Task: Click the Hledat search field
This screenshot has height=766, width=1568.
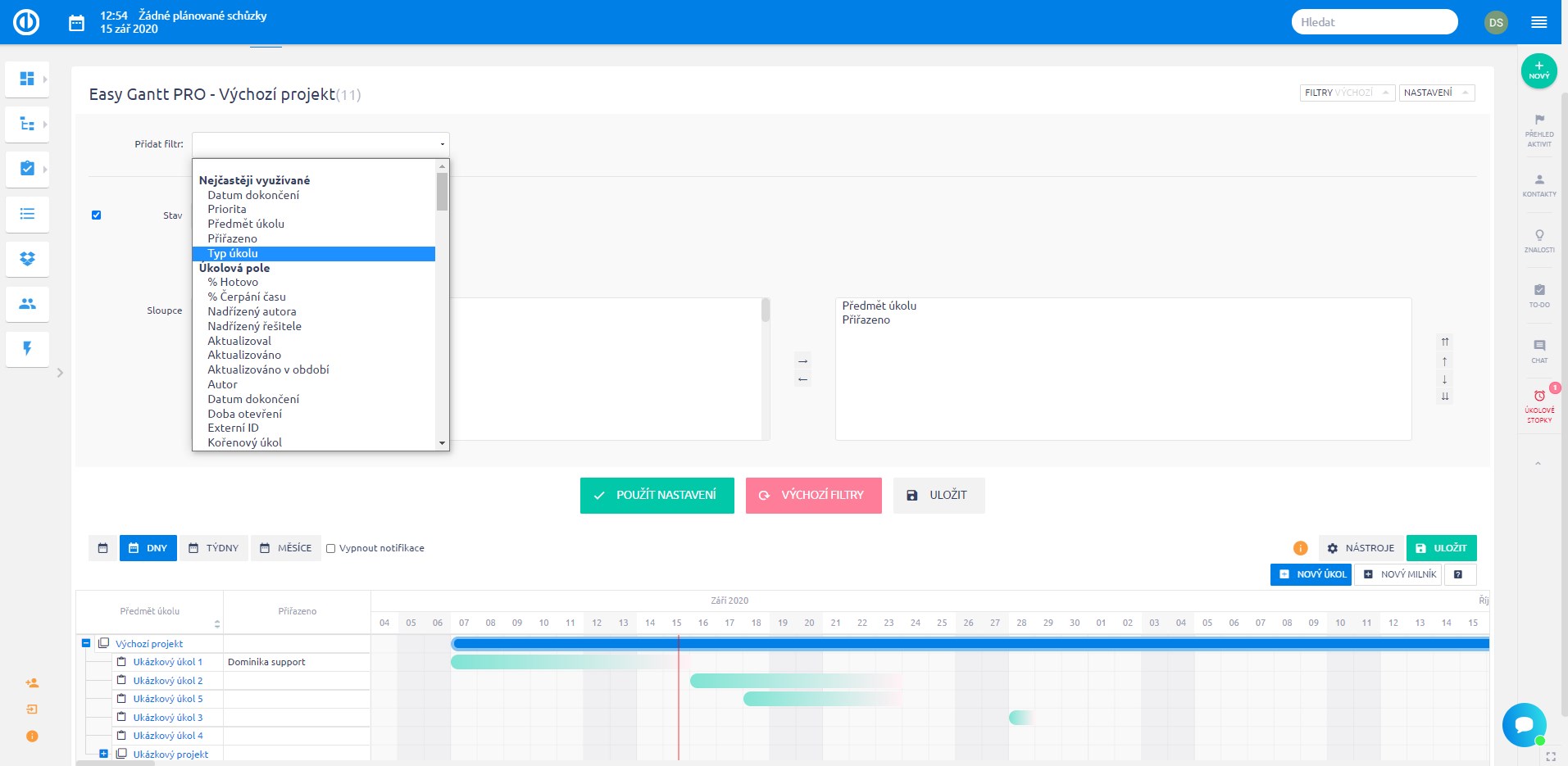Action: tap(1374, 22)
